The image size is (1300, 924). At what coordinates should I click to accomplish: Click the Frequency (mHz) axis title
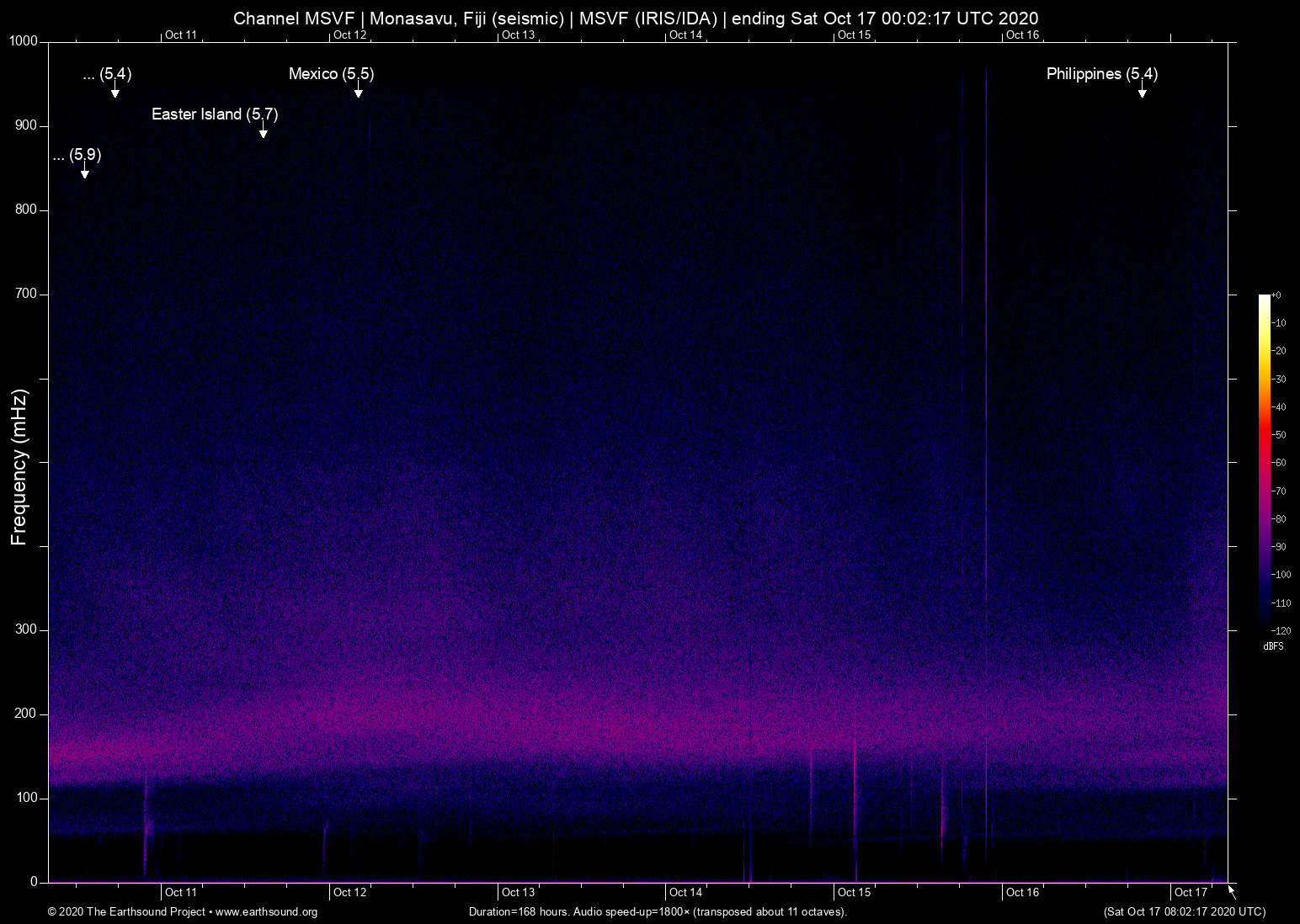[19, 467]
